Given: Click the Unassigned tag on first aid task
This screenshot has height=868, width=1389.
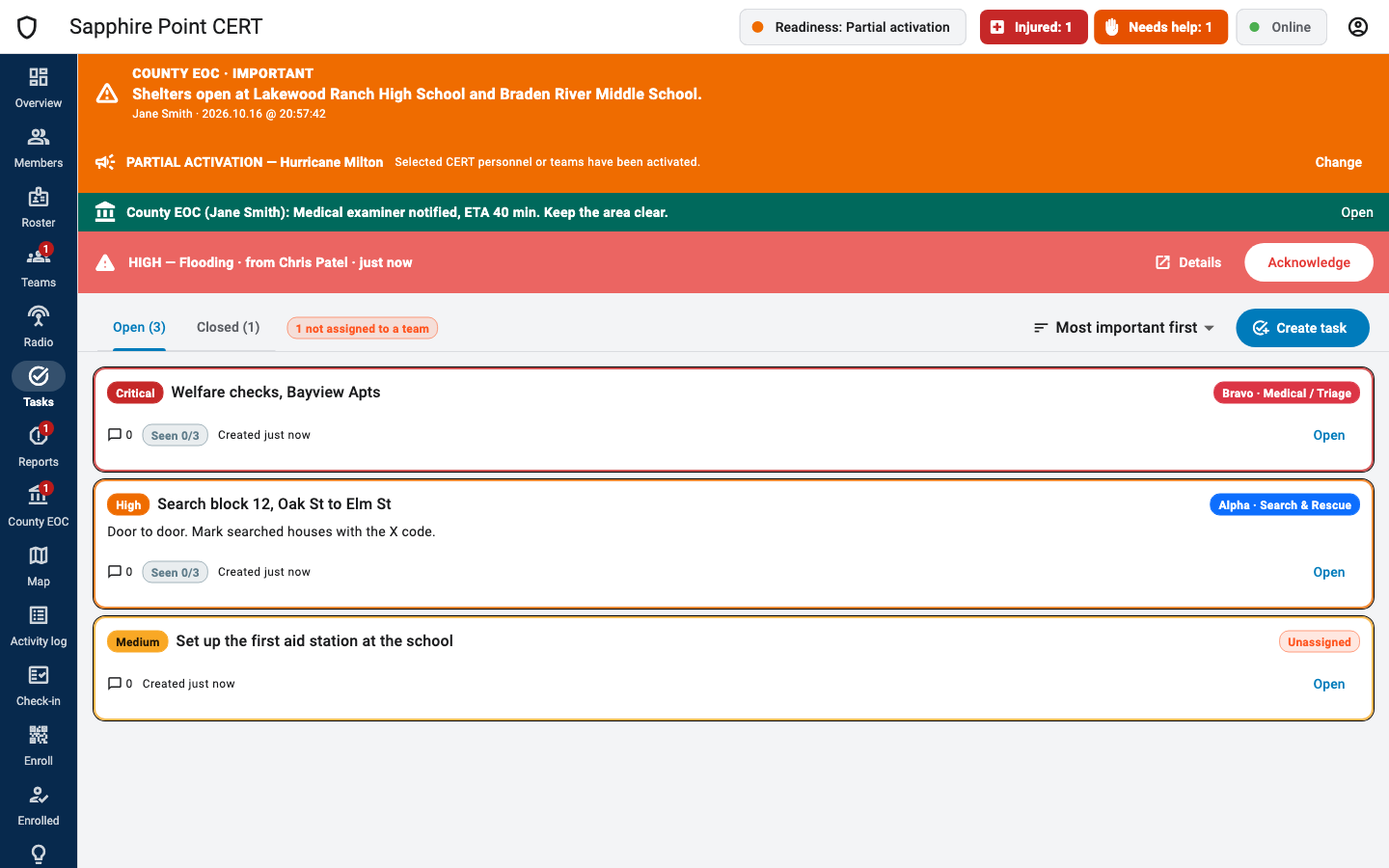Looking at the screenshot, I should point(1319,642).
